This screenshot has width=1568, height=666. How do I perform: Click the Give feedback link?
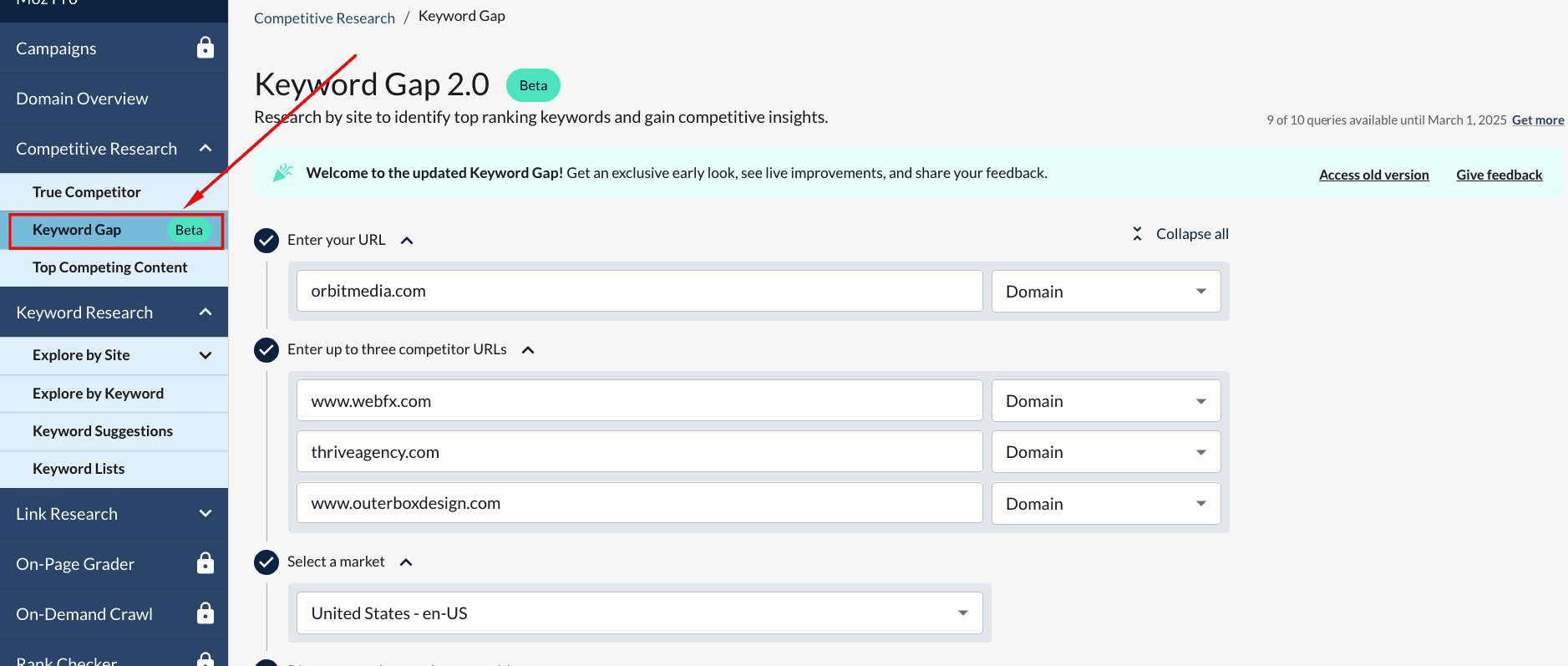(1499, 175)
